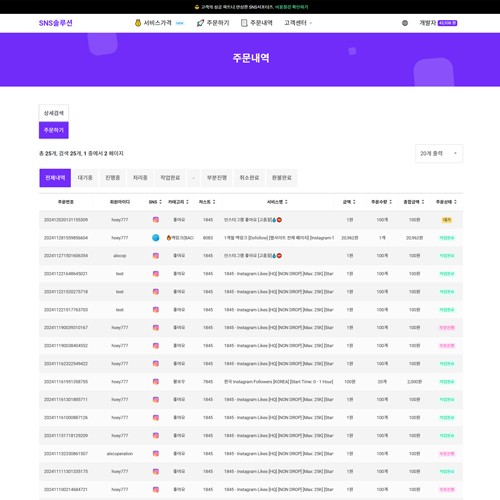Click the 2,000원 total in Followers row
Viewport: 500px width, 500px height.
[x=414, y=382]
